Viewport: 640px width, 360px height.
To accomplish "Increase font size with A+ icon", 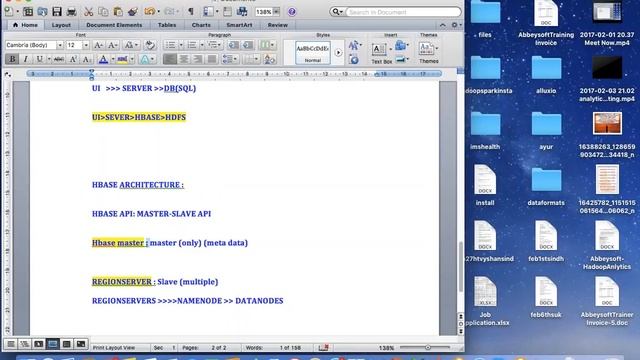I will [x=98, y=45].
